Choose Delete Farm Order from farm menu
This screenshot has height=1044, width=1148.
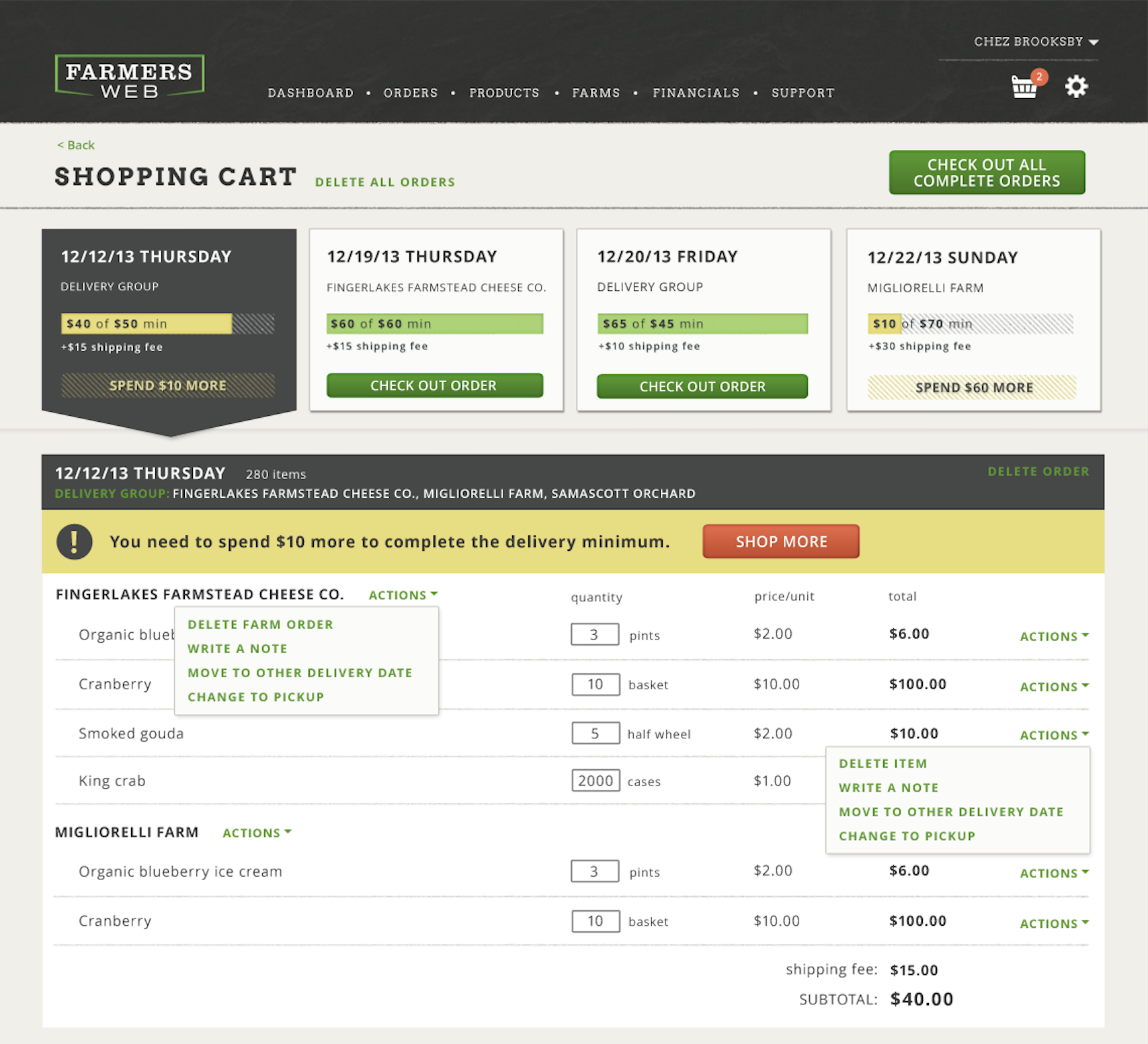pyautogui.click(x=261, y=624)
